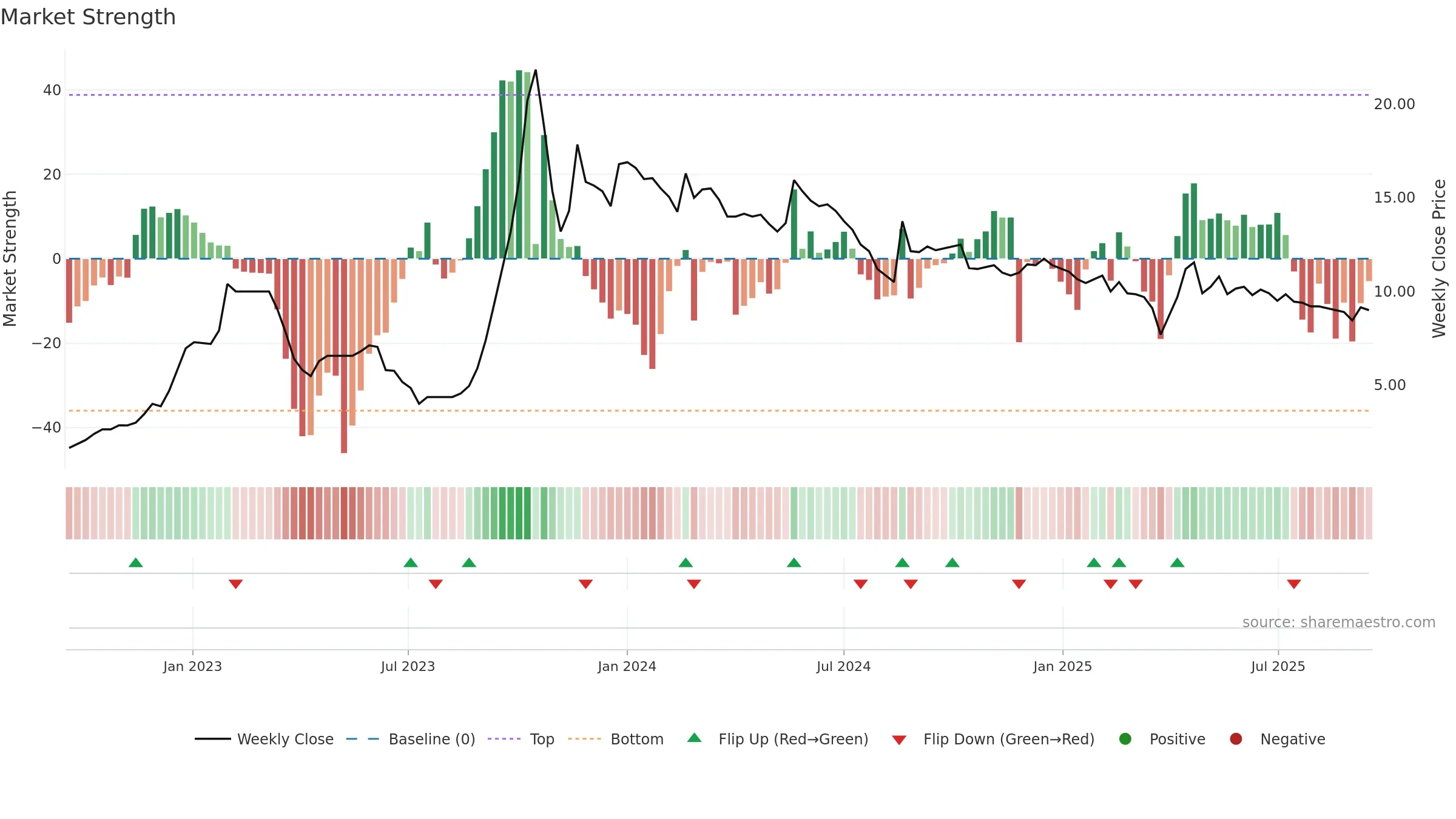Click the red down-triangle icon in the legend
This screenshot has width=1456, height=819.
(900, 740)
